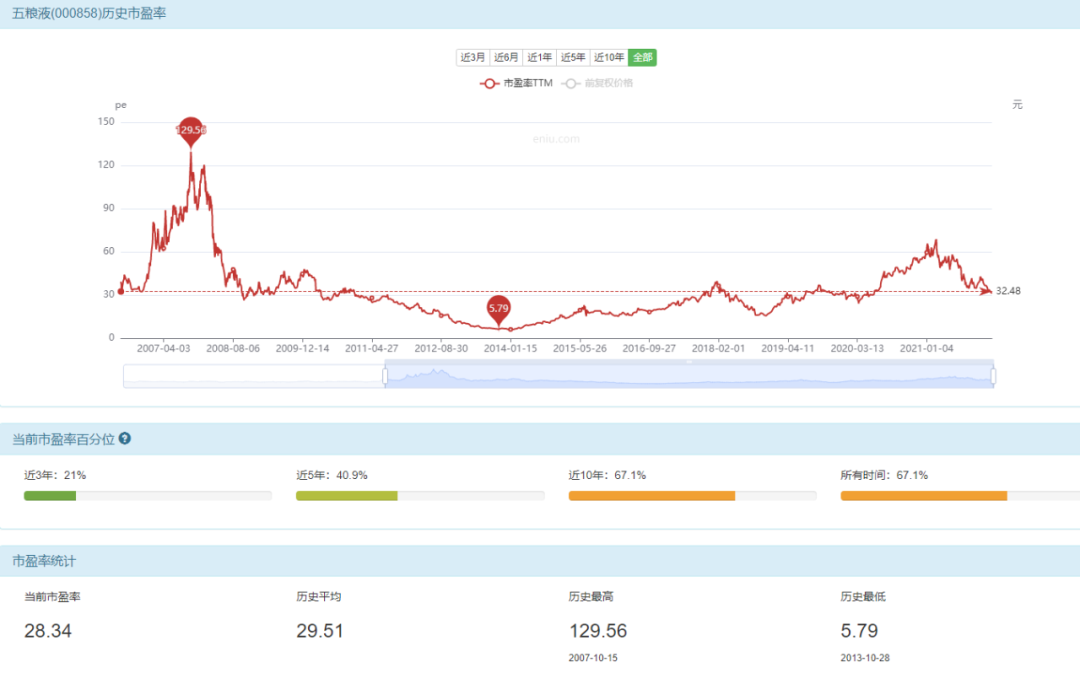Select the 近6月 time range tab
Image resolution: width=1080 pixels, height=673 pixels.
(x=506, y=57)
